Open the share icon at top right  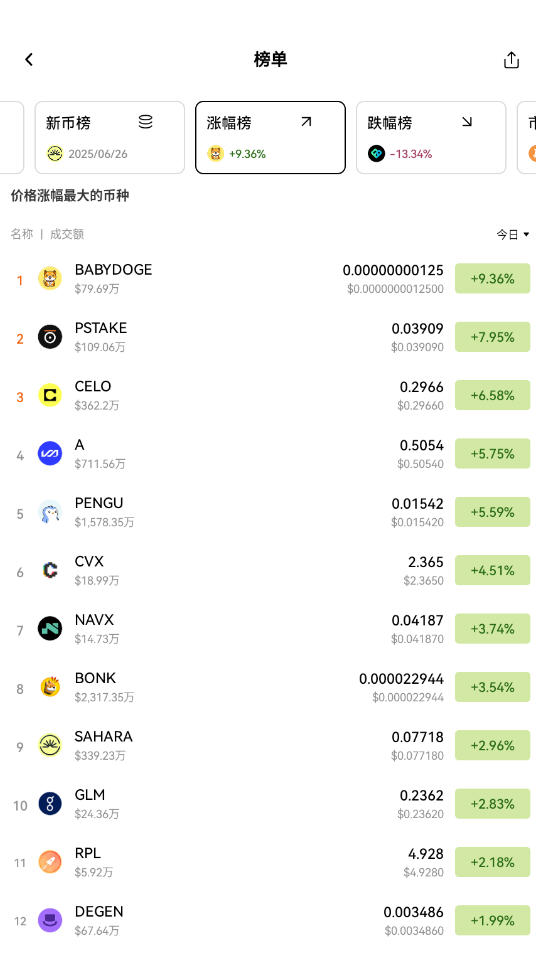(511, 59)
